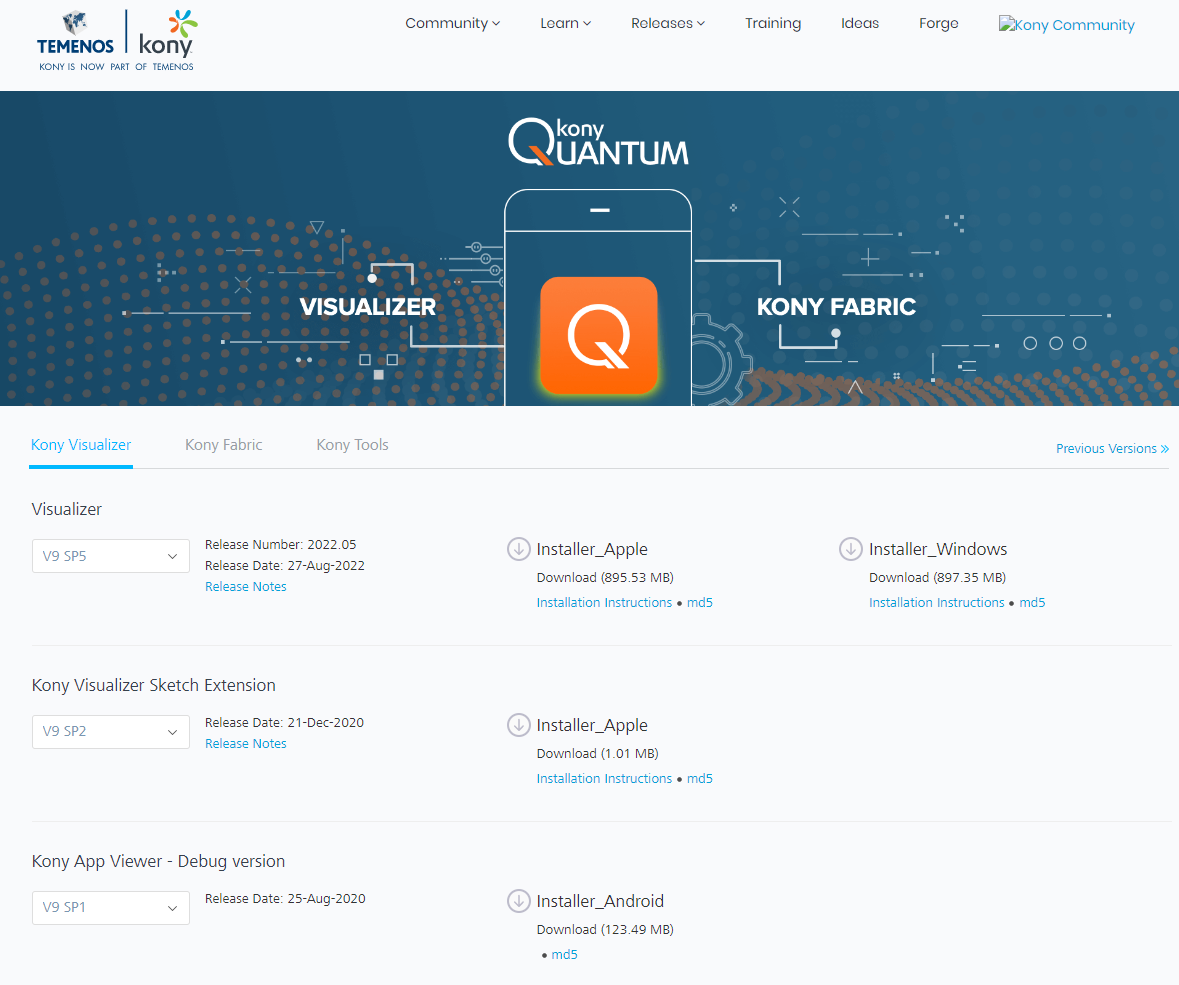Click the Kony Quantum banner logo
This screenshot has height=985, width=1179.
click(599, 141)
